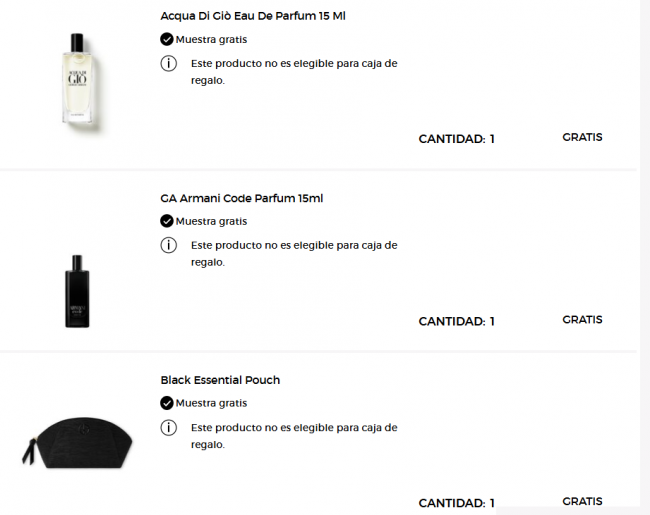
Task: Click Armani Code free sample checkmark icon
Action: (x=167, y=221)
